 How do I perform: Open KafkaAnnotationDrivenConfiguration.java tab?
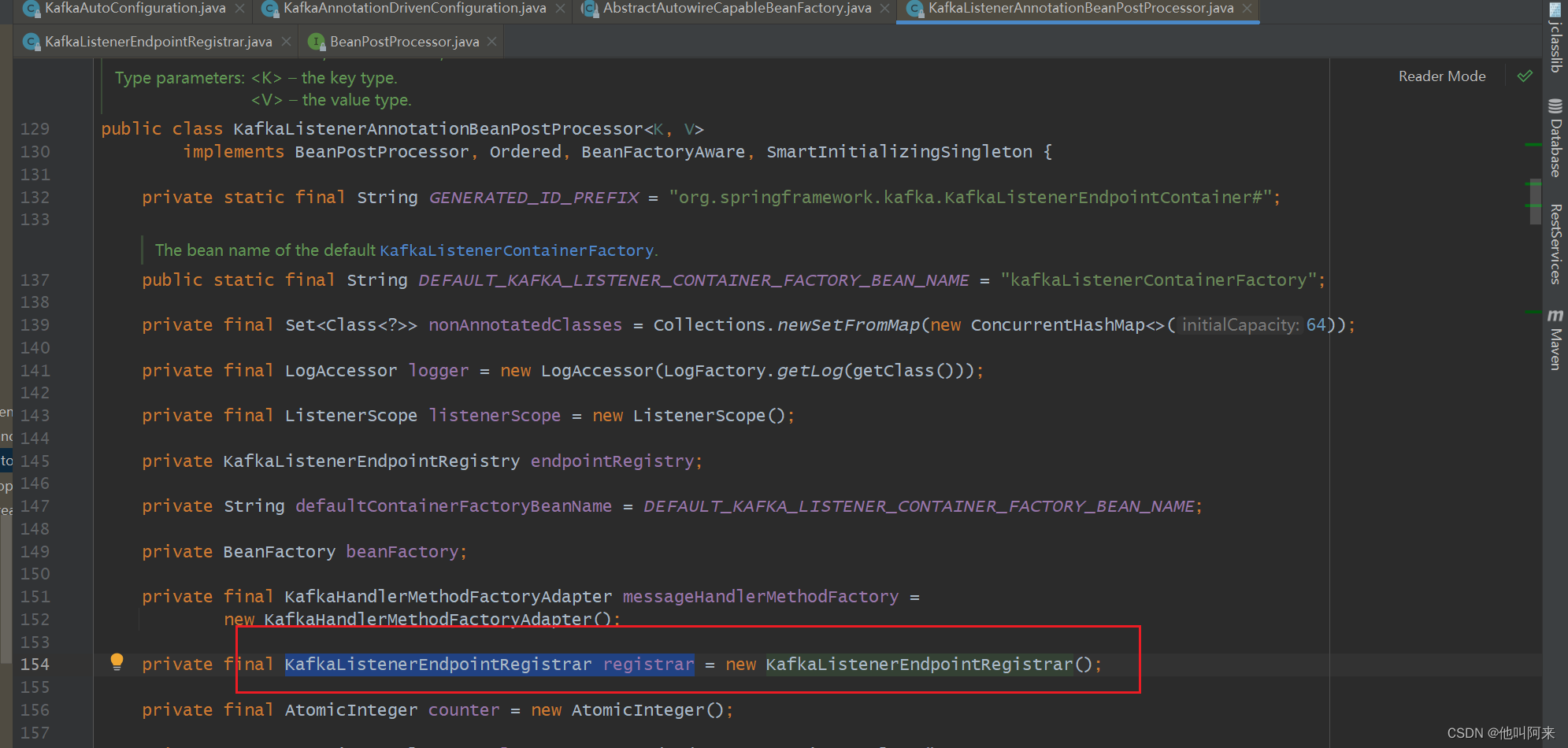414,8
